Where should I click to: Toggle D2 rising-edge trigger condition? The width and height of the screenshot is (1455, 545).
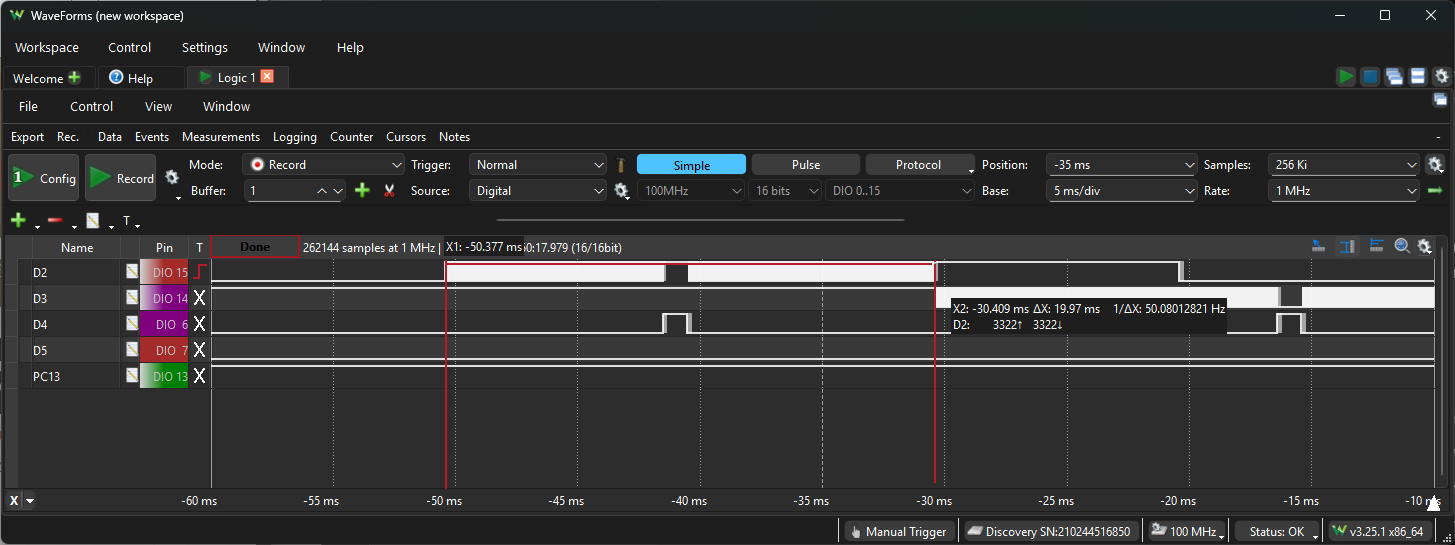(200, 272)
